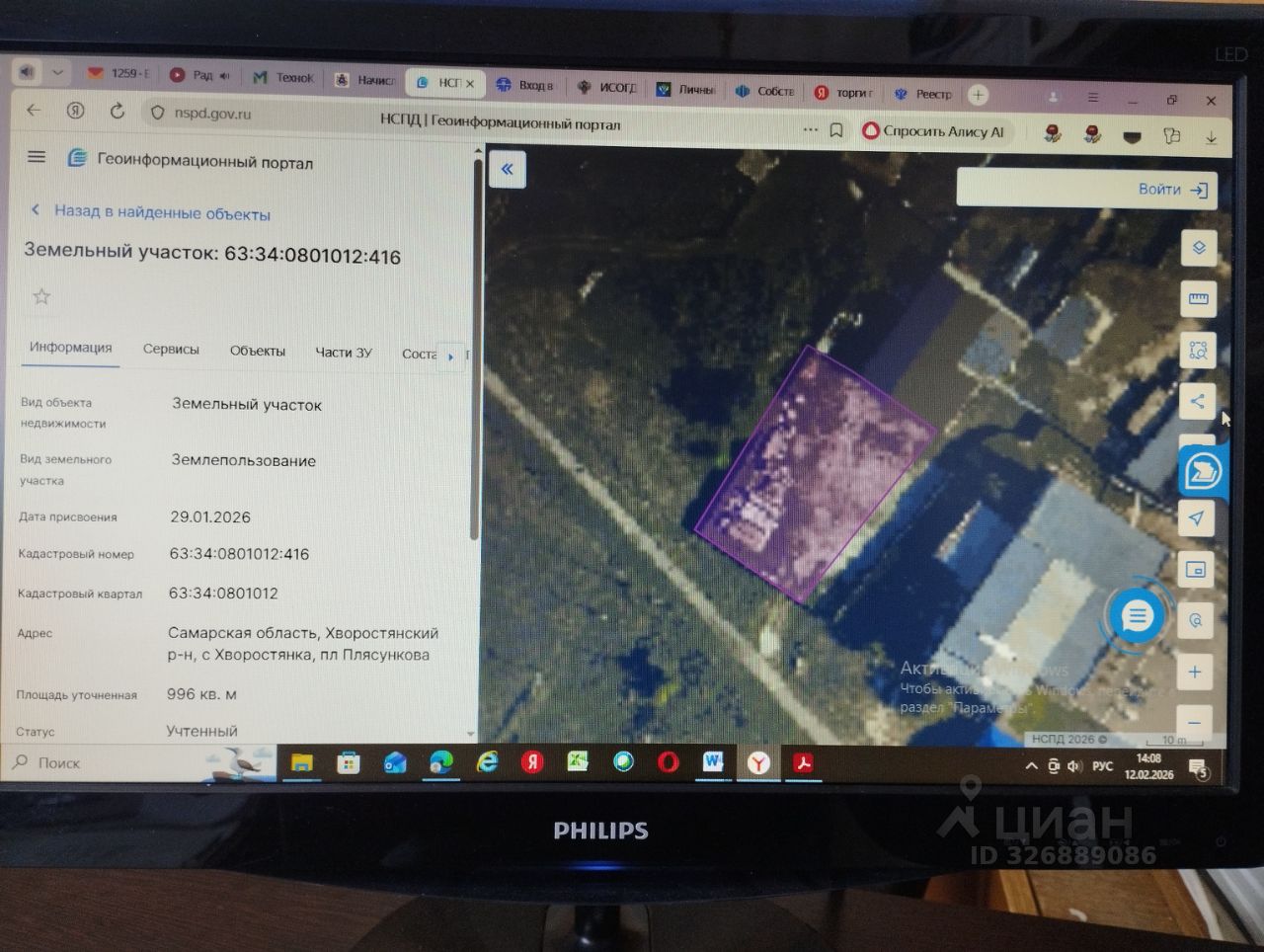1264x952 pixels.
Task: Reload the page
Action: click(117, 111)
